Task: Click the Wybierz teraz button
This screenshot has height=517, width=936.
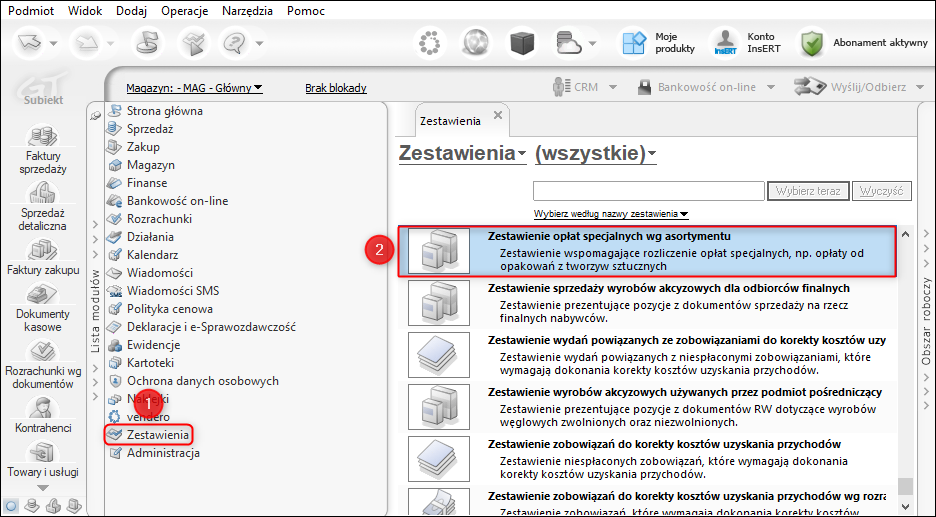Action: click(808, 191)
